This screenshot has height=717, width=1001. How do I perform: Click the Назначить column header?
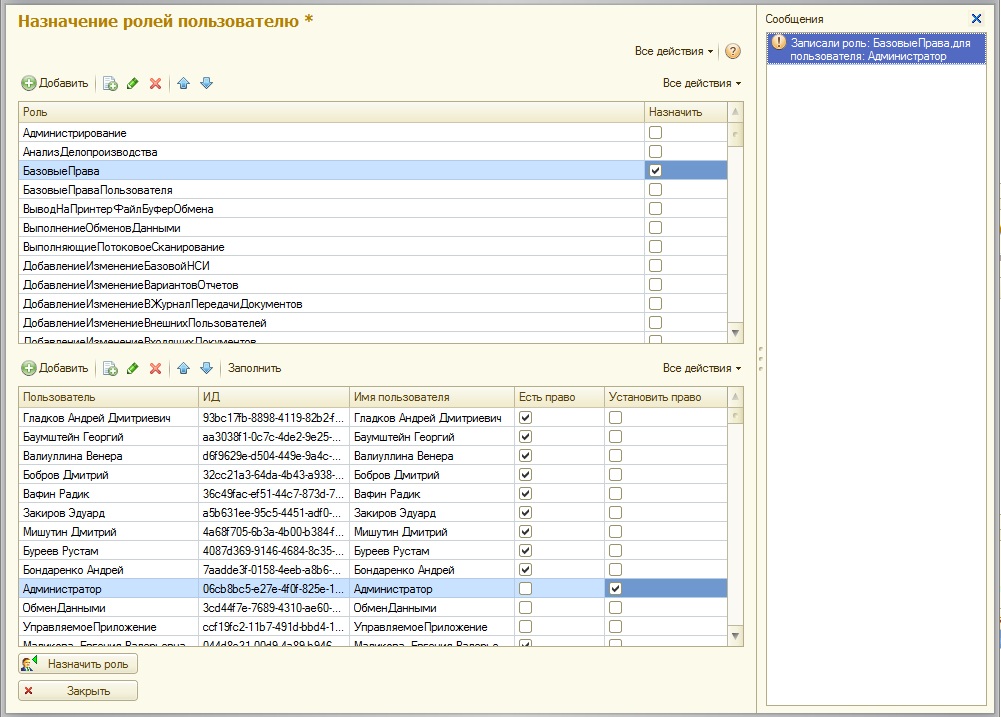click(x=686, y=112)
